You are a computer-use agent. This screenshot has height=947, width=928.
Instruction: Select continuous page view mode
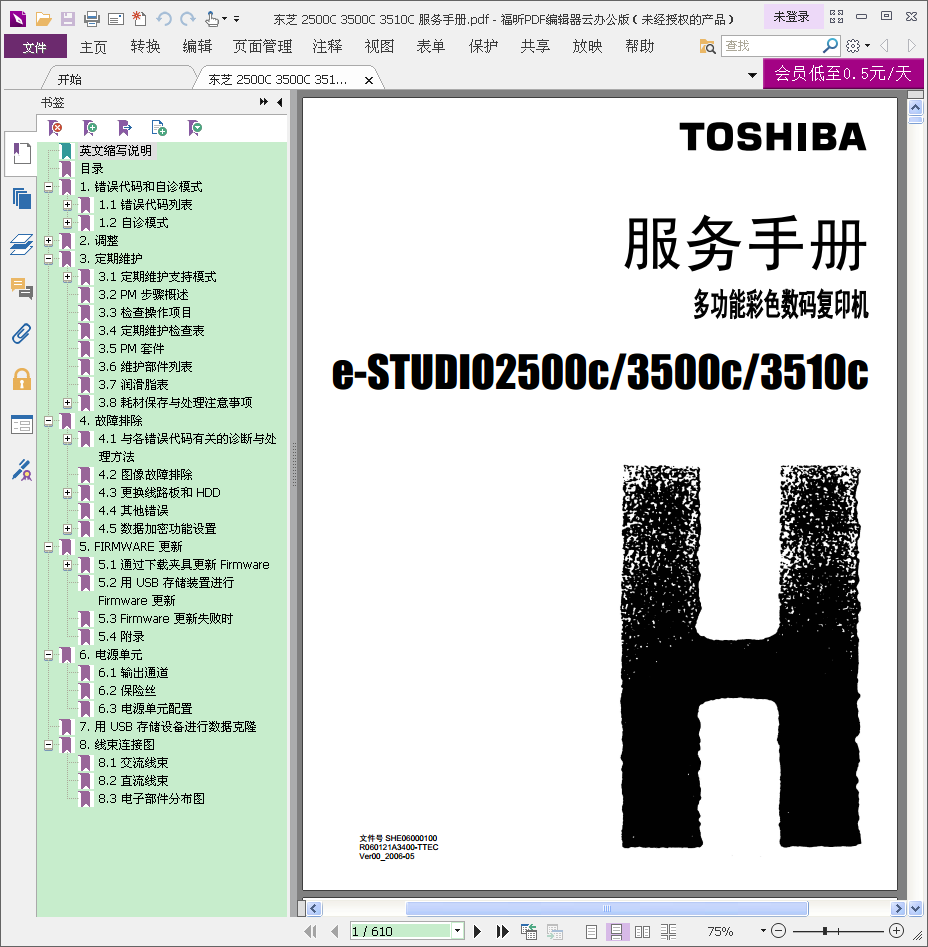click(616, 931)
